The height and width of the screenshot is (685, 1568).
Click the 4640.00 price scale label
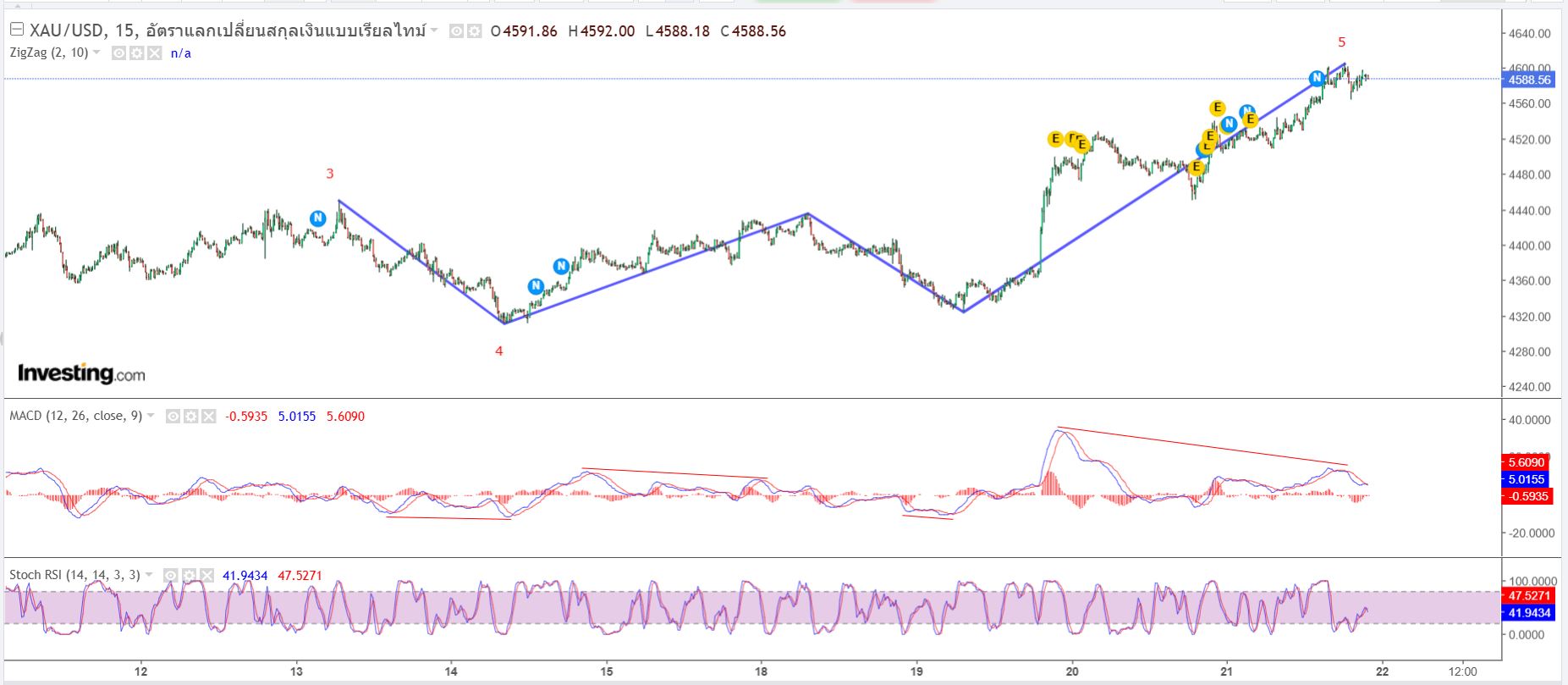coord(1530,34)
